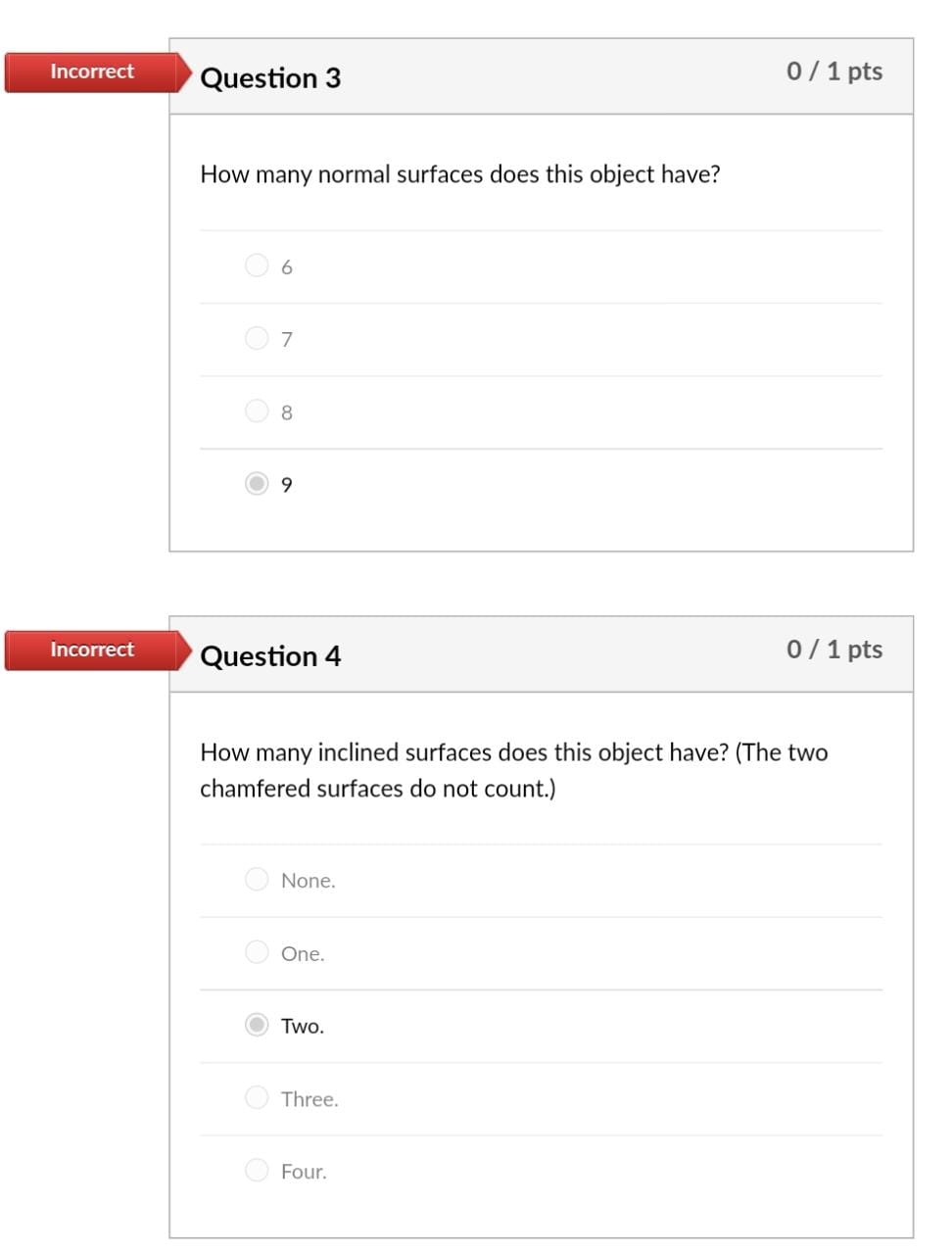This screenshot has height=1254, width=952.
Task: Click the Incorrect badge on Question 3
Action: [91, 71]
